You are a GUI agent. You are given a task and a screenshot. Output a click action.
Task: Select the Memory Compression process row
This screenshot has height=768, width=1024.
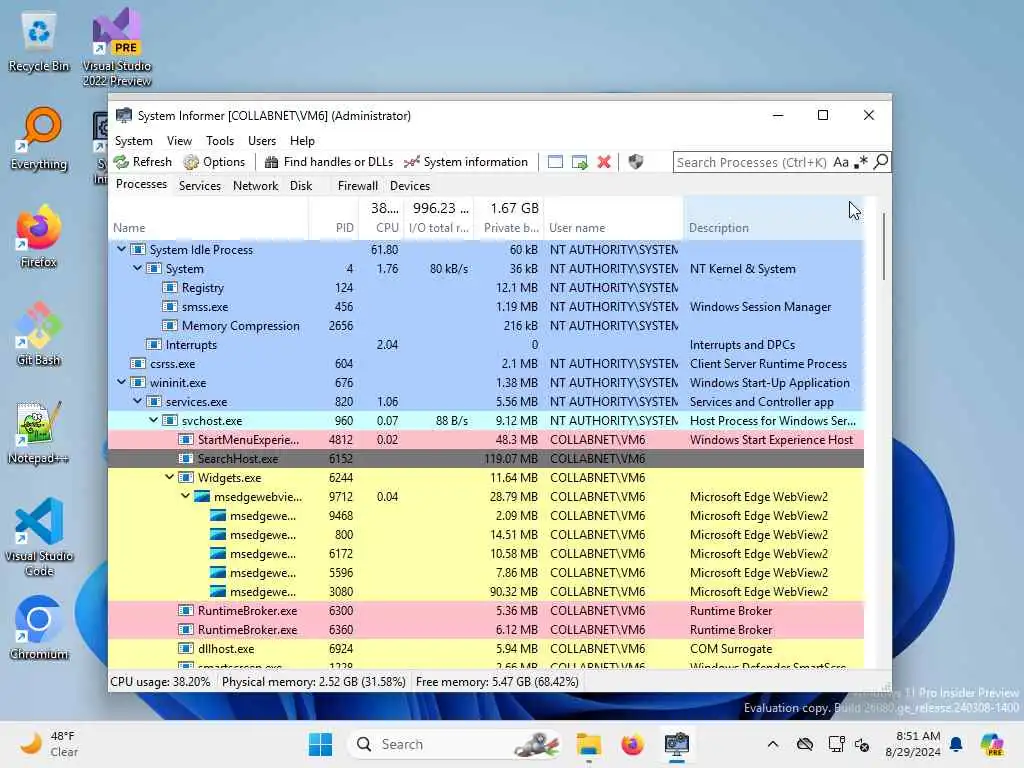(486, 326)
